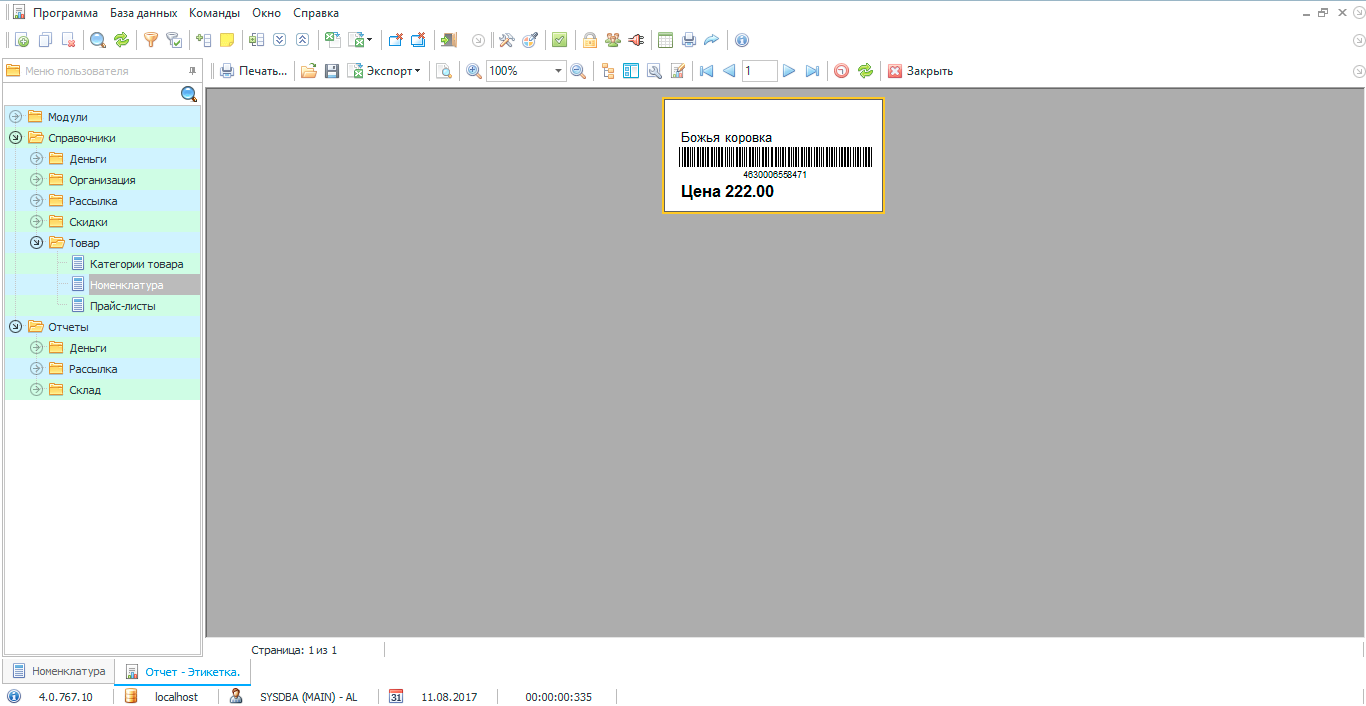Open the Экспорт dropdown
The width and height of the screenshot is (1366, 706).
[385, 71]
